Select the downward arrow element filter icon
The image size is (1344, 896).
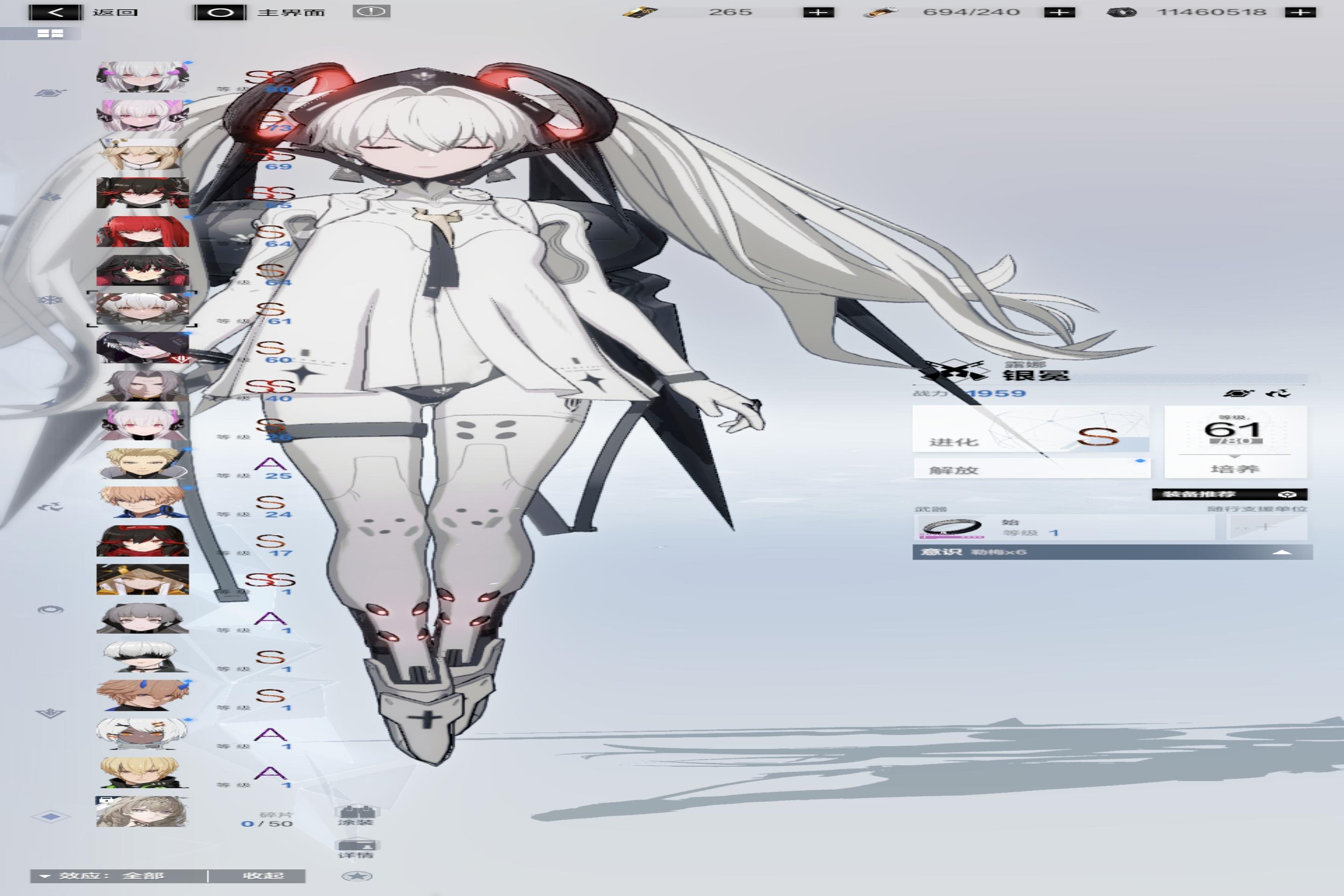pos(50,713)
